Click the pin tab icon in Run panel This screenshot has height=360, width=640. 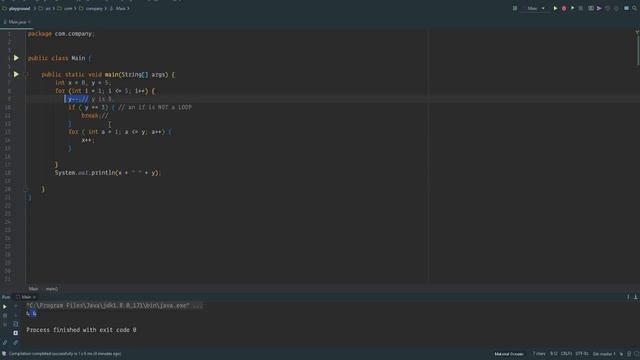16,342
